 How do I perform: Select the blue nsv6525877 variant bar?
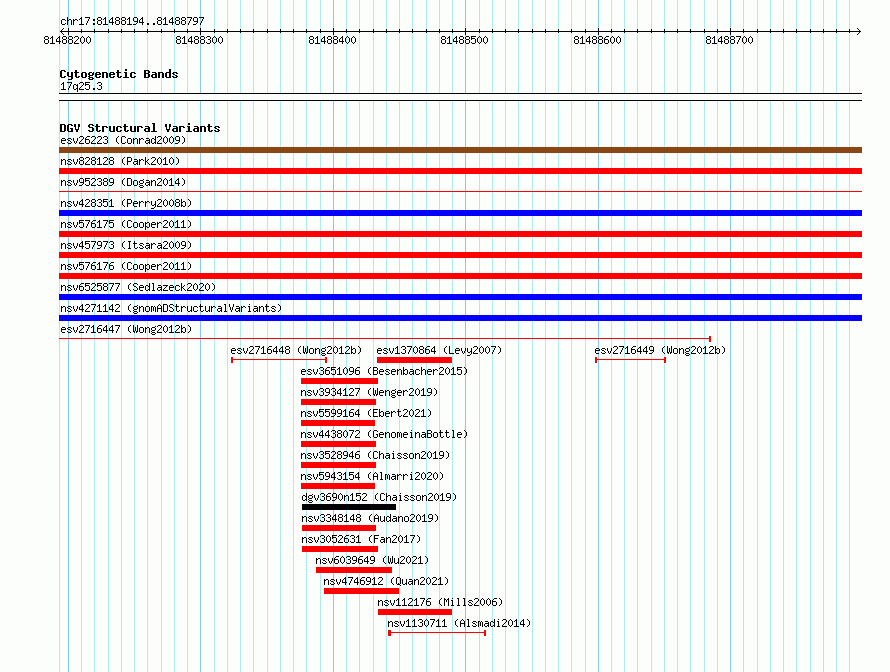click(460, 297)
